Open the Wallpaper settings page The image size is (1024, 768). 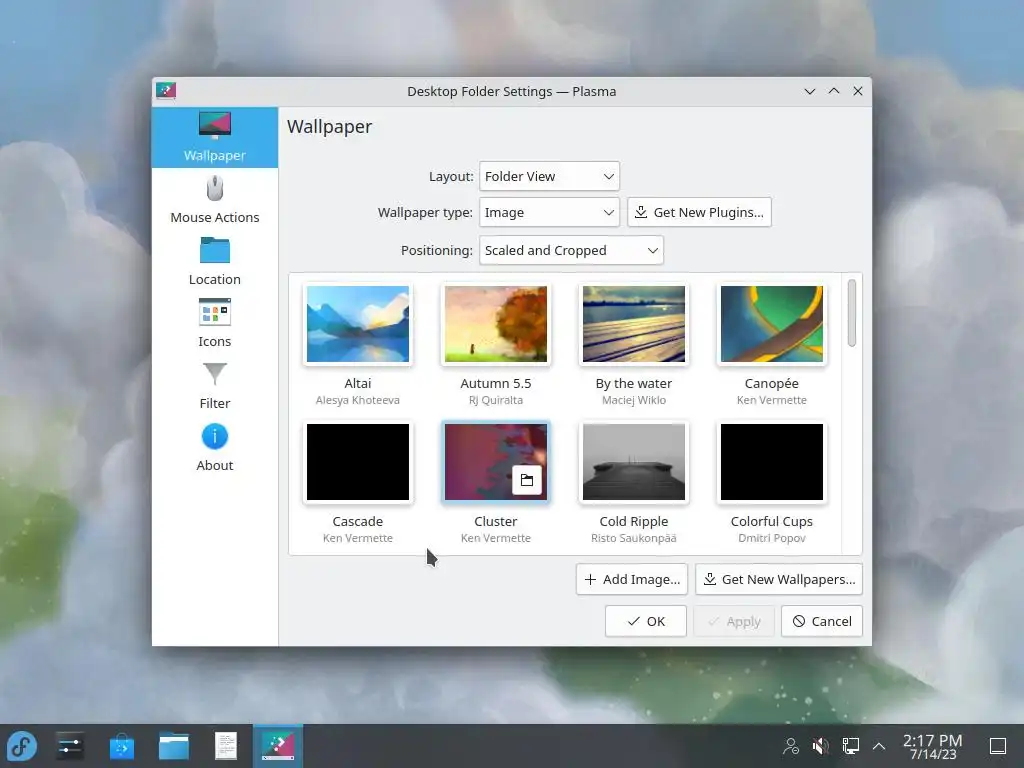(x=214, y=137)
